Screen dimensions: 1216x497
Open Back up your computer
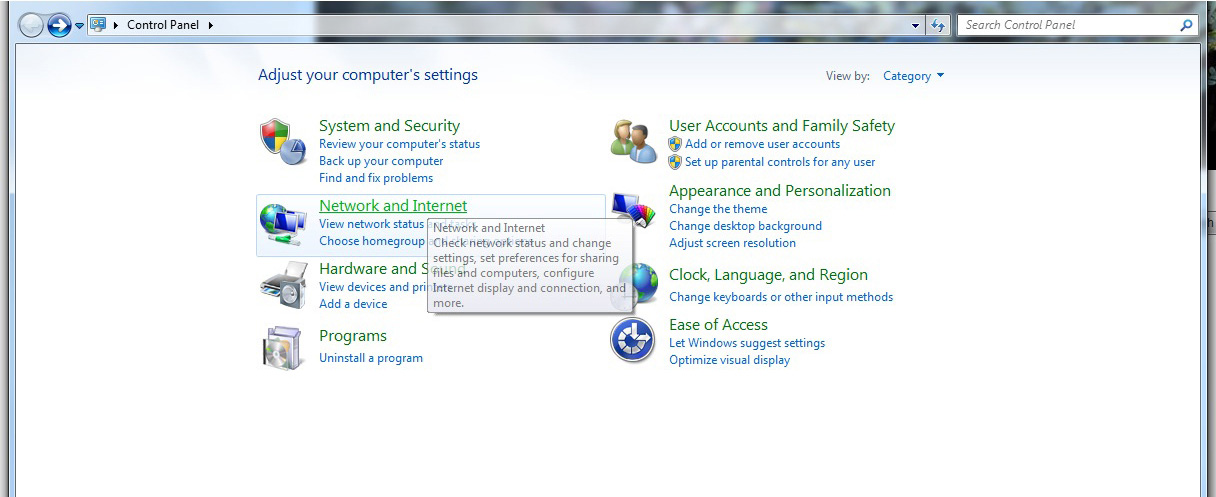tap(381, 161)
